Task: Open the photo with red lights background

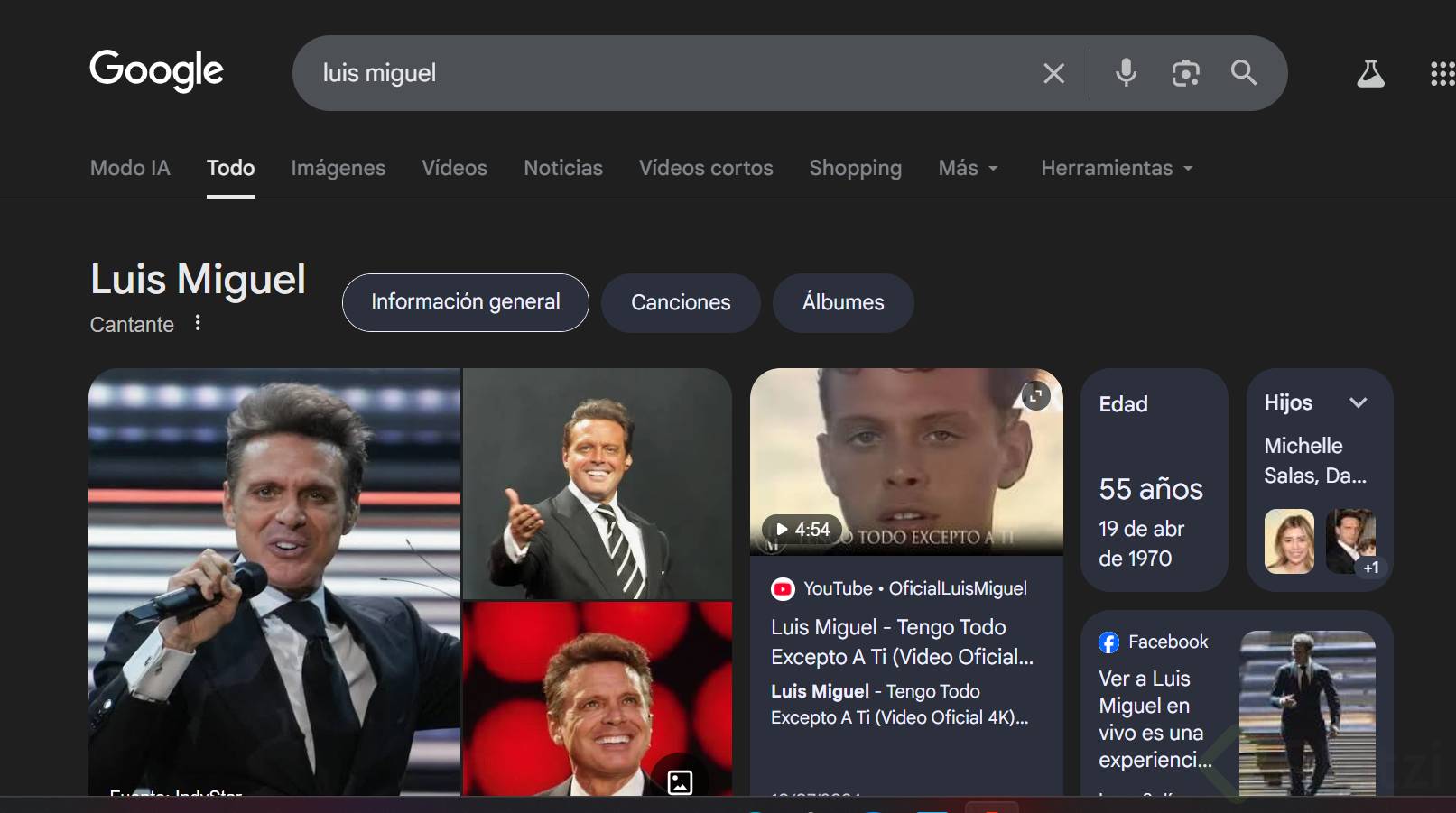Action: (x=598, y=699)
